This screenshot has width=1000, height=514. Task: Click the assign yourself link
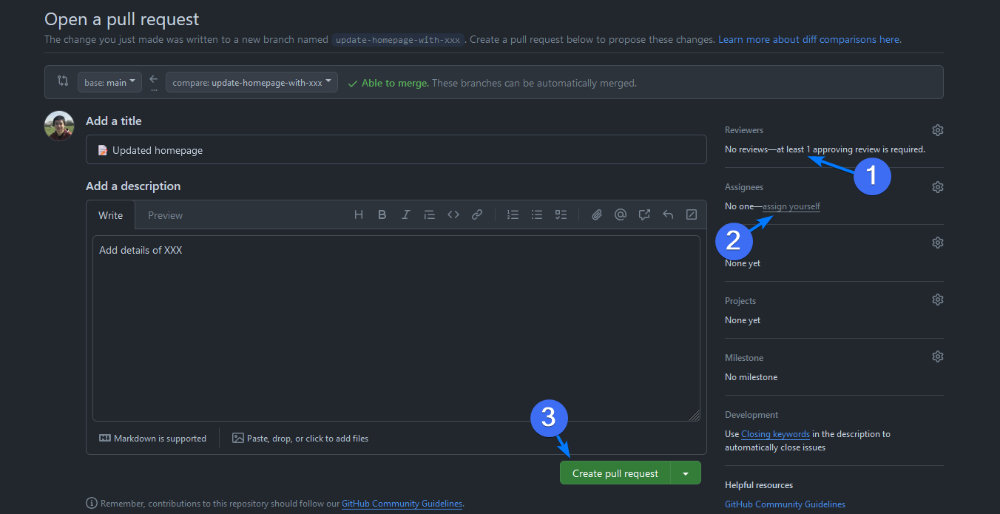[791, 206]
